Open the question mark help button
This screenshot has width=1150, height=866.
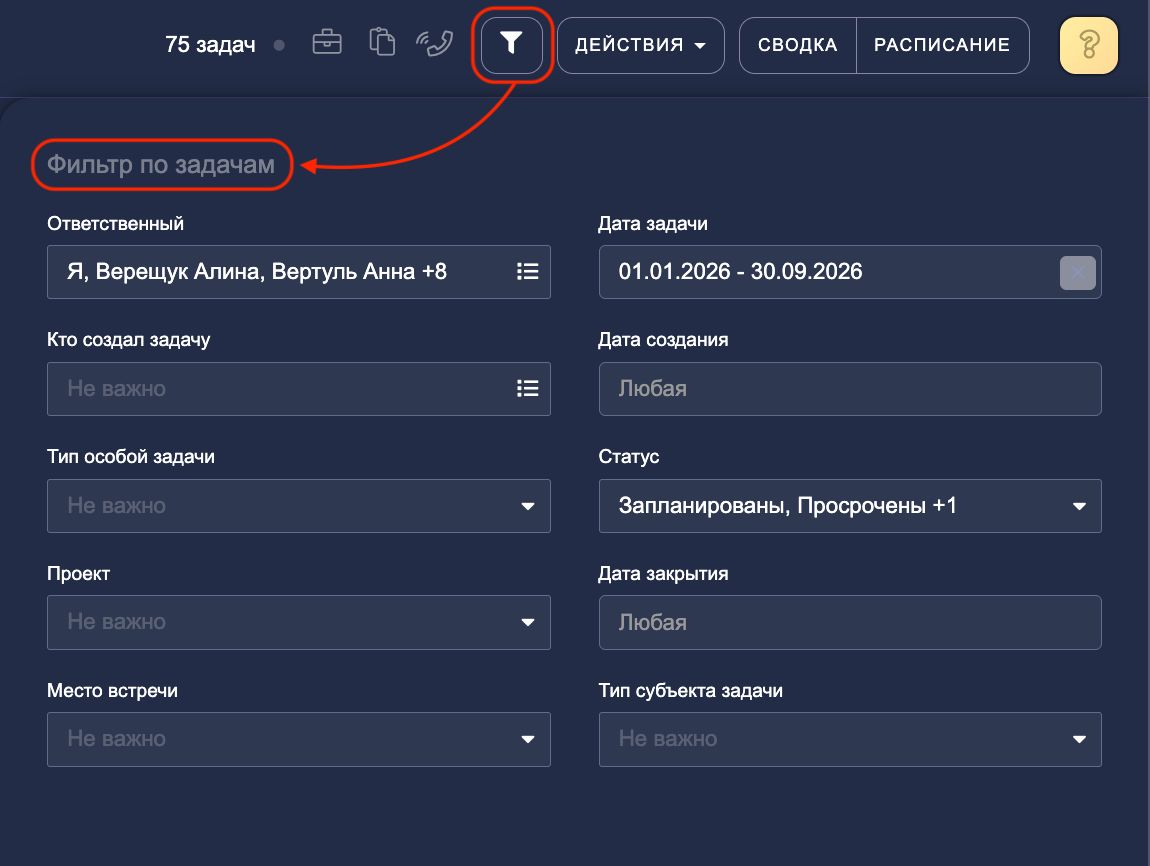[1088, 45]
